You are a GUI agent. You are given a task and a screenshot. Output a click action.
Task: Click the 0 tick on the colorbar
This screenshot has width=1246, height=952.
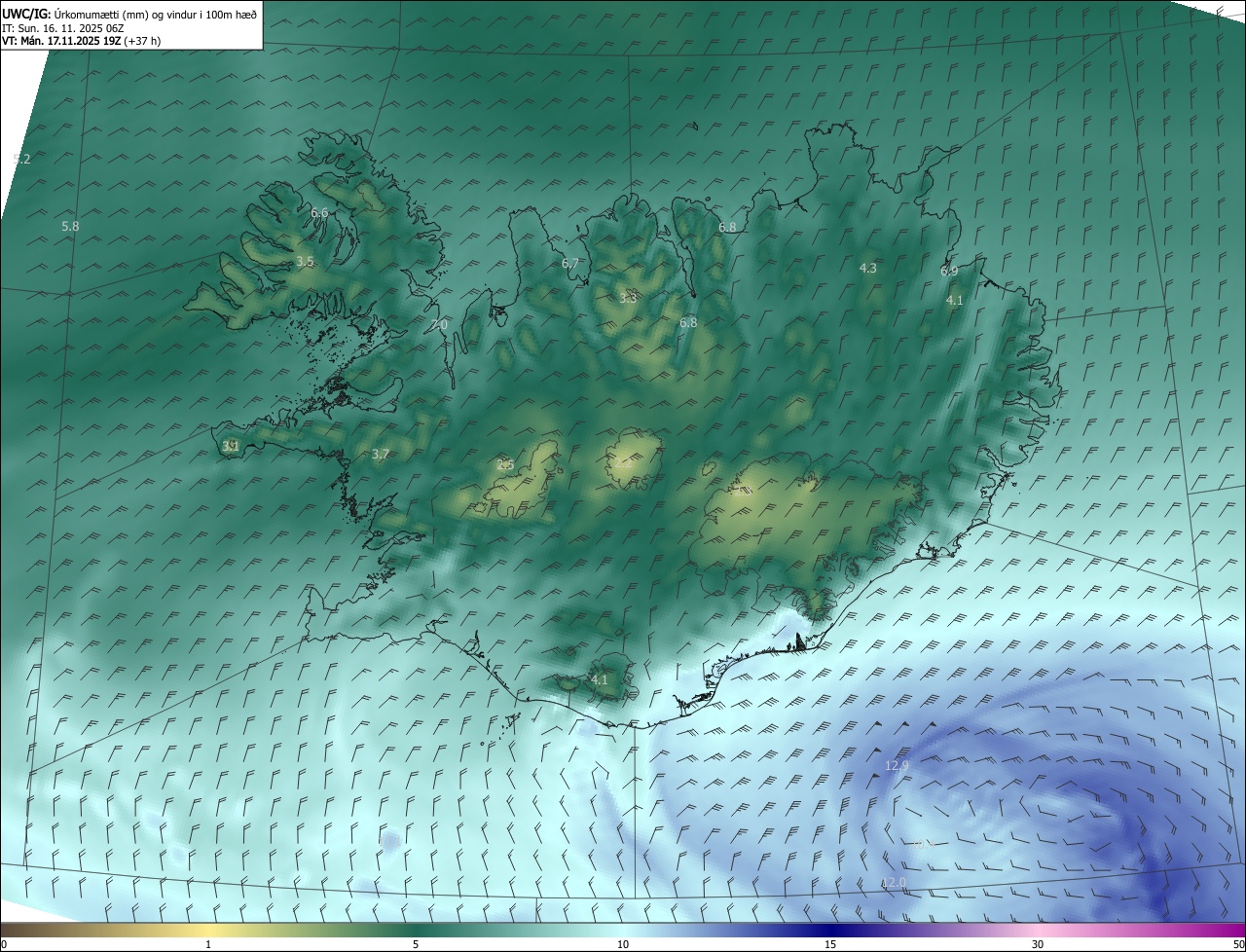4,944
